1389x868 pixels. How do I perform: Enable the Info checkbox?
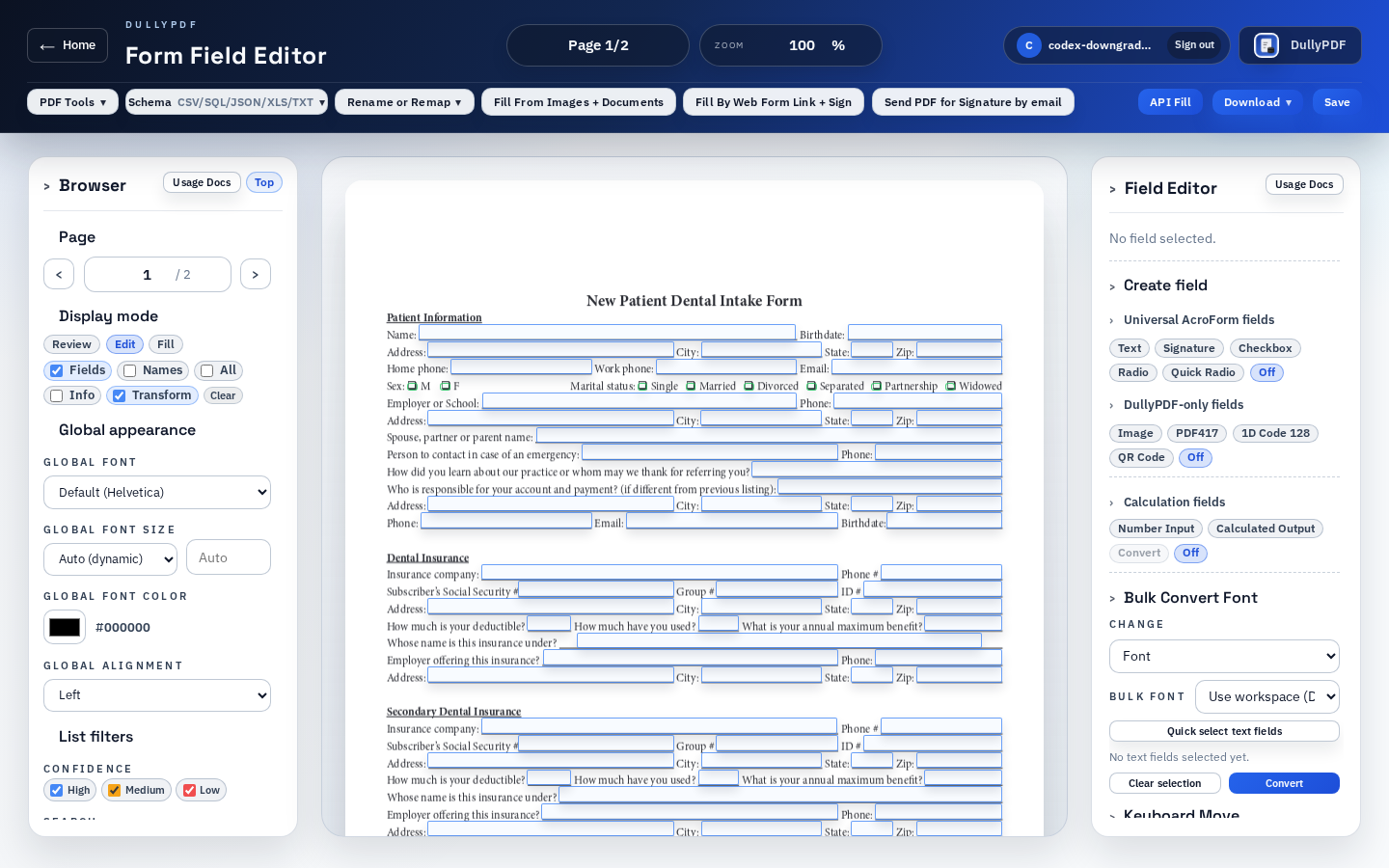click(57, 395)
